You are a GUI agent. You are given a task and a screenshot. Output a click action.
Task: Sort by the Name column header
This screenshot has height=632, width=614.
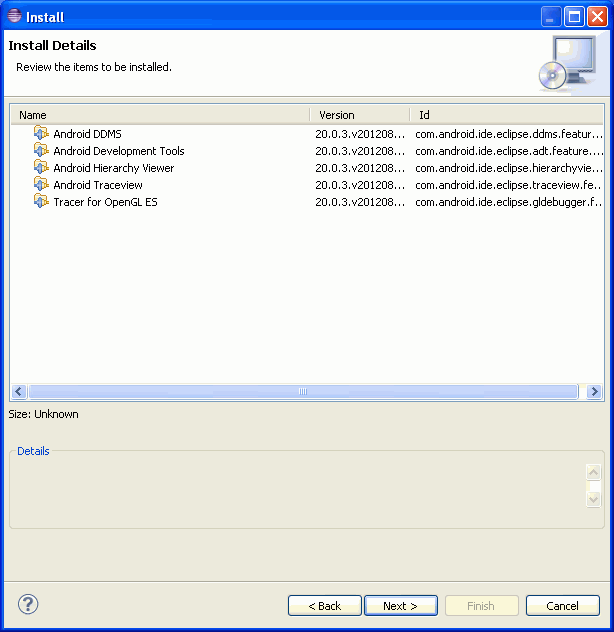tap(160, 115)
